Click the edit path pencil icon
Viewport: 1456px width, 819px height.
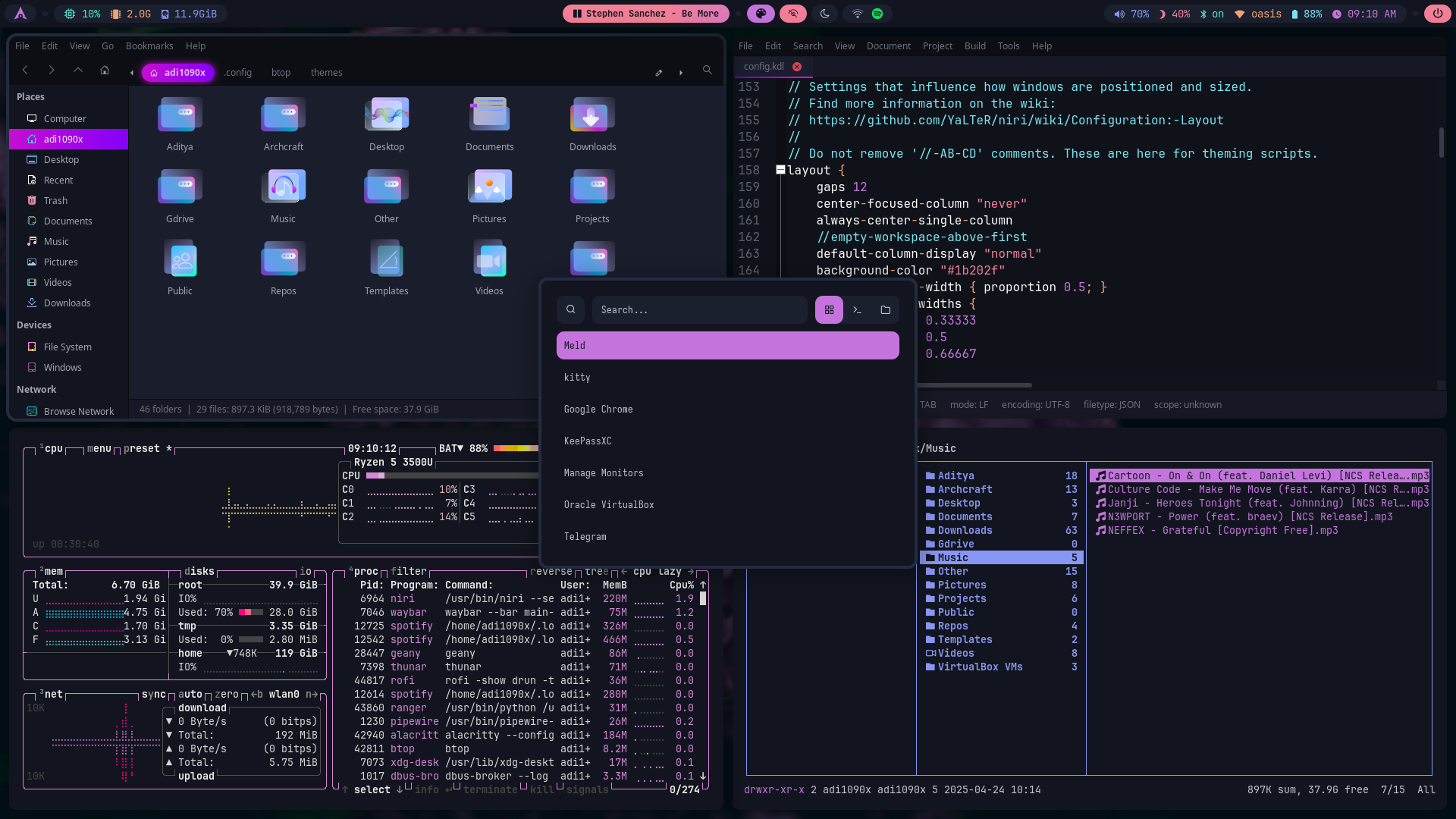658,73
